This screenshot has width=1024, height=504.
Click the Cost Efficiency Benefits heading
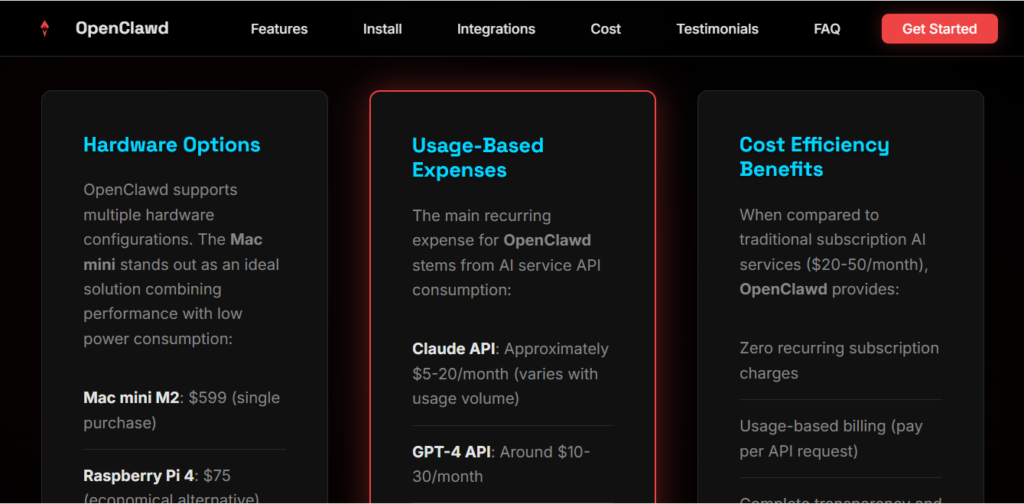pos(813,157)
